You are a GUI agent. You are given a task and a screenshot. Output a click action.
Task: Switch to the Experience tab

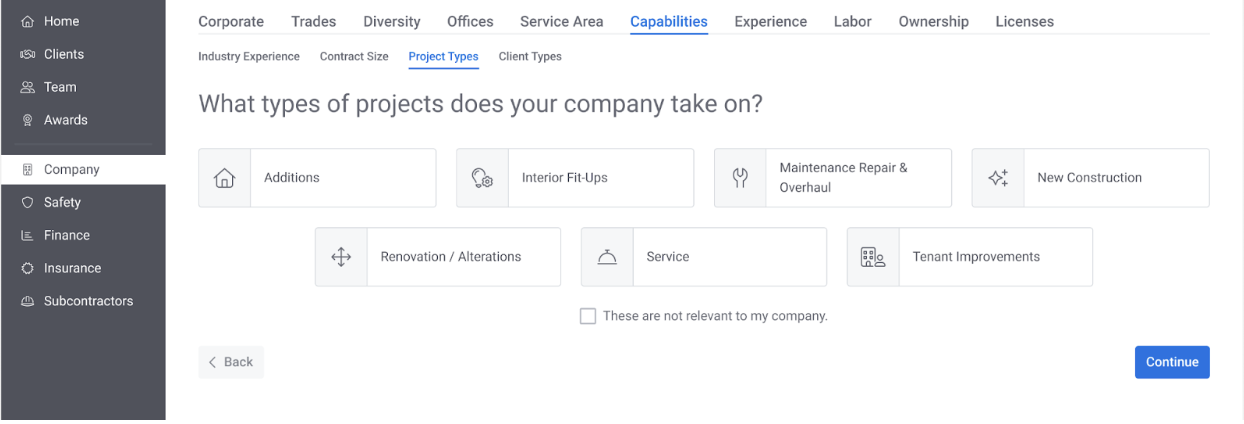click(770, 21)
